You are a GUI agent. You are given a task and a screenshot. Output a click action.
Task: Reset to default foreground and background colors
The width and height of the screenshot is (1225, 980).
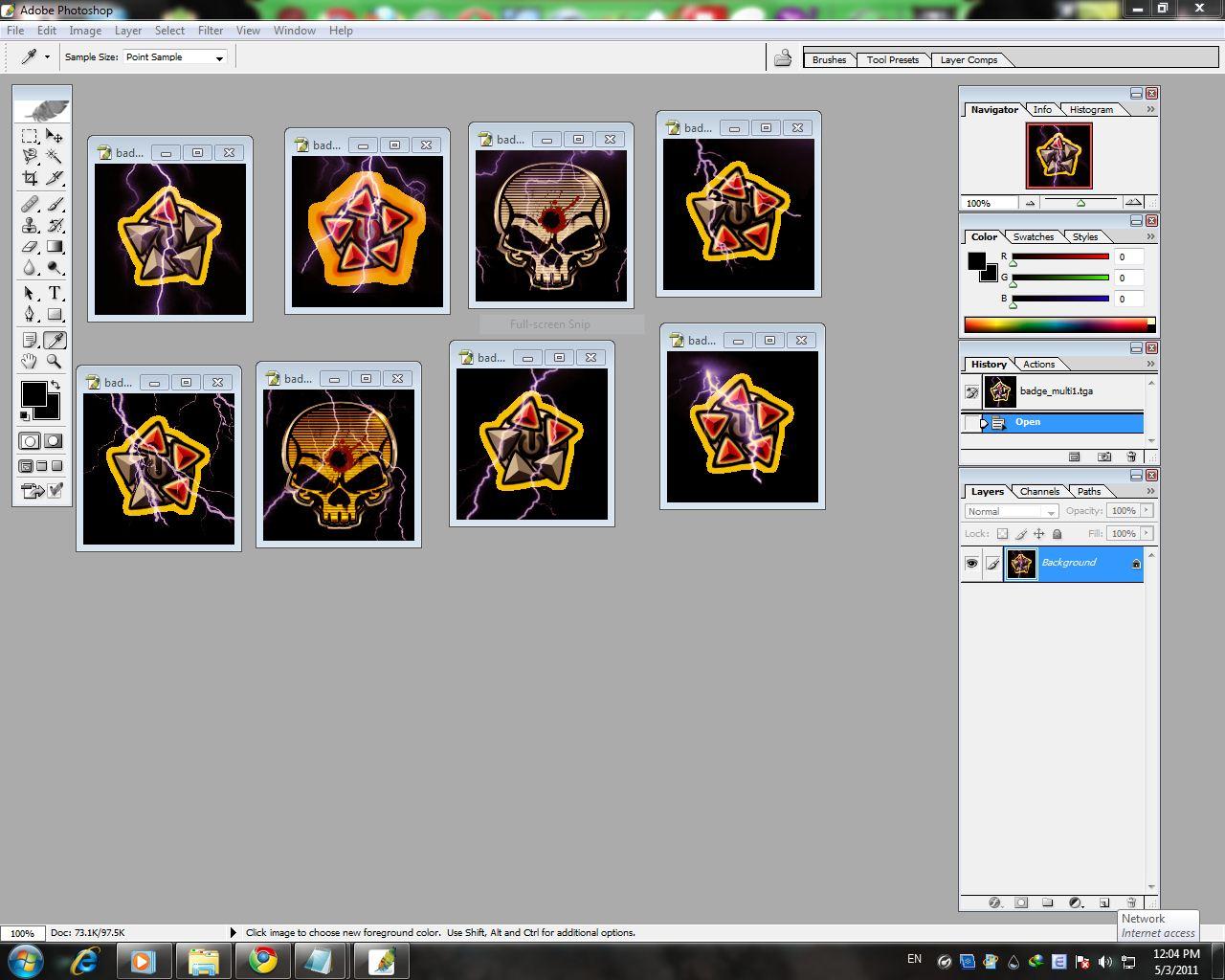pyautogui.click(x=25, y=416)
